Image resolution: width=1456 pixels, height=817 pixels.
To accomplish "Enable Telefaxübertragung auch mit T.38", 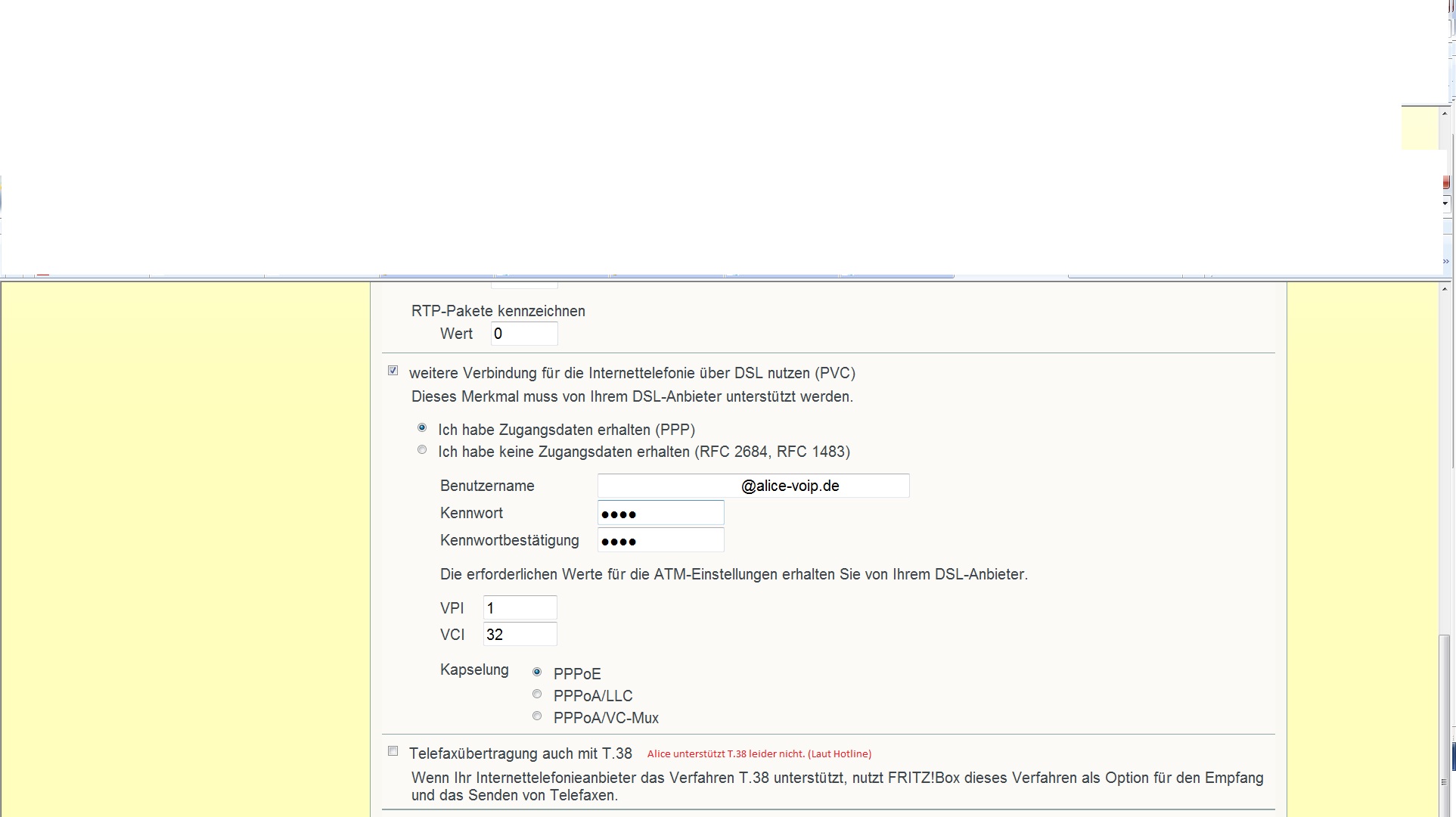I will point(393,751).
